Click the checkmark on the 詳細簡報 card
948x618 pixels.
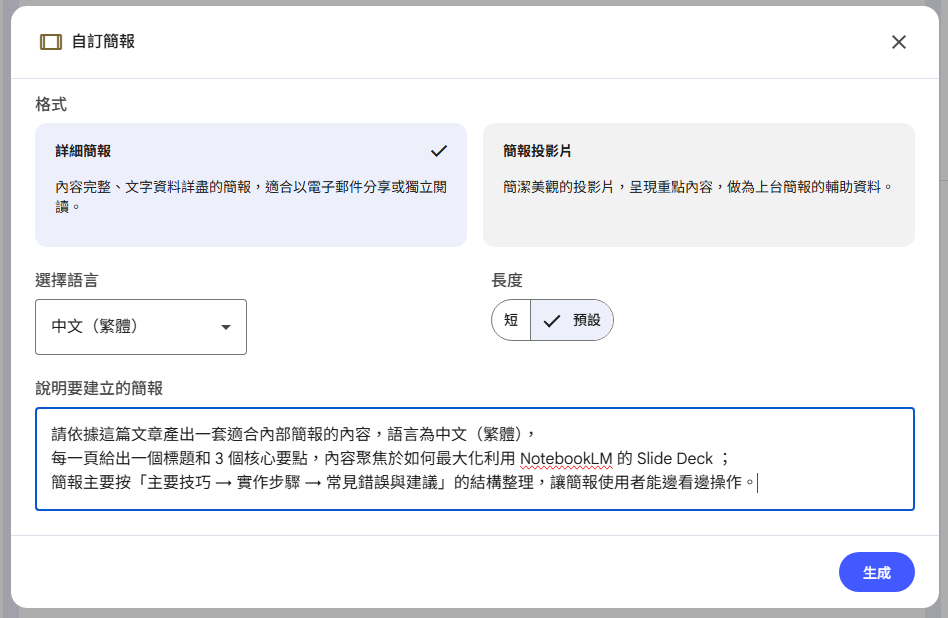[437, 150]
